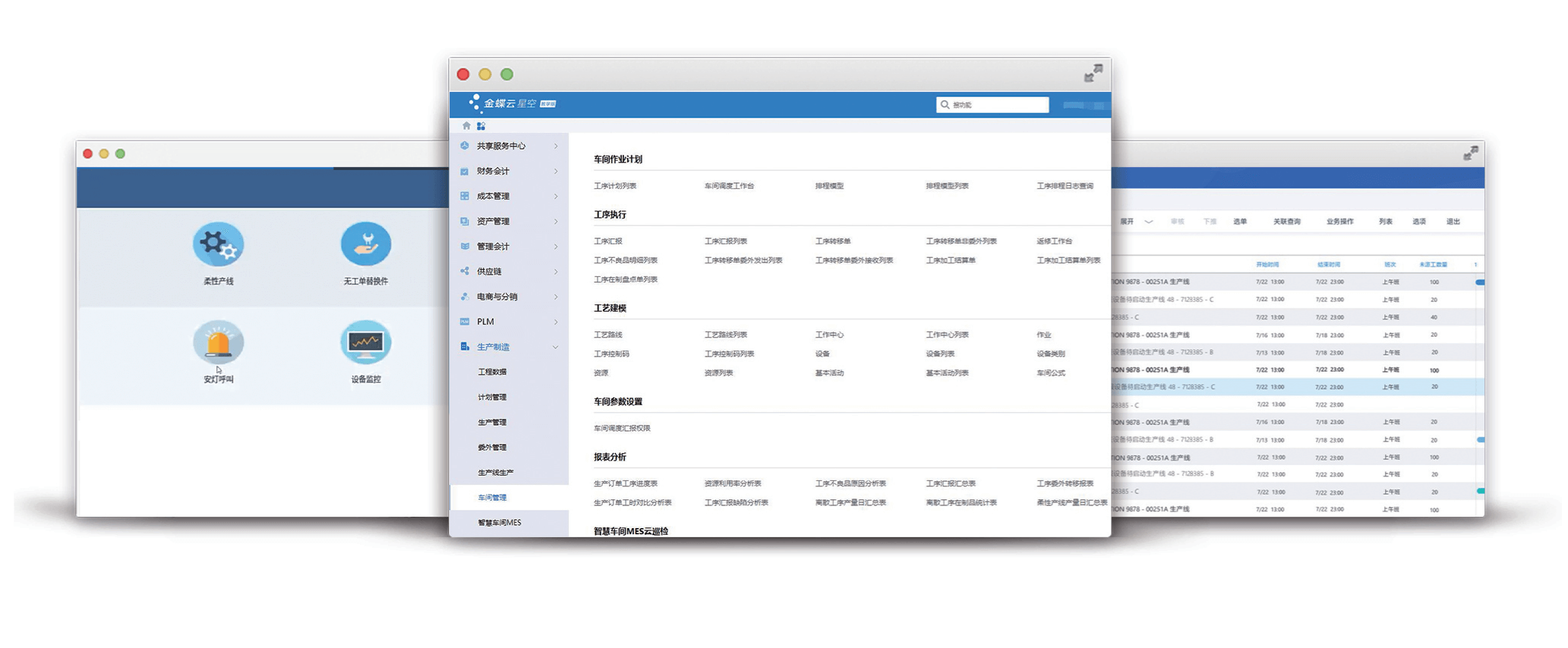Screen dimensions: 1568x648
Task: Launch the 设备监控 monitor icon
Action: 365,343
